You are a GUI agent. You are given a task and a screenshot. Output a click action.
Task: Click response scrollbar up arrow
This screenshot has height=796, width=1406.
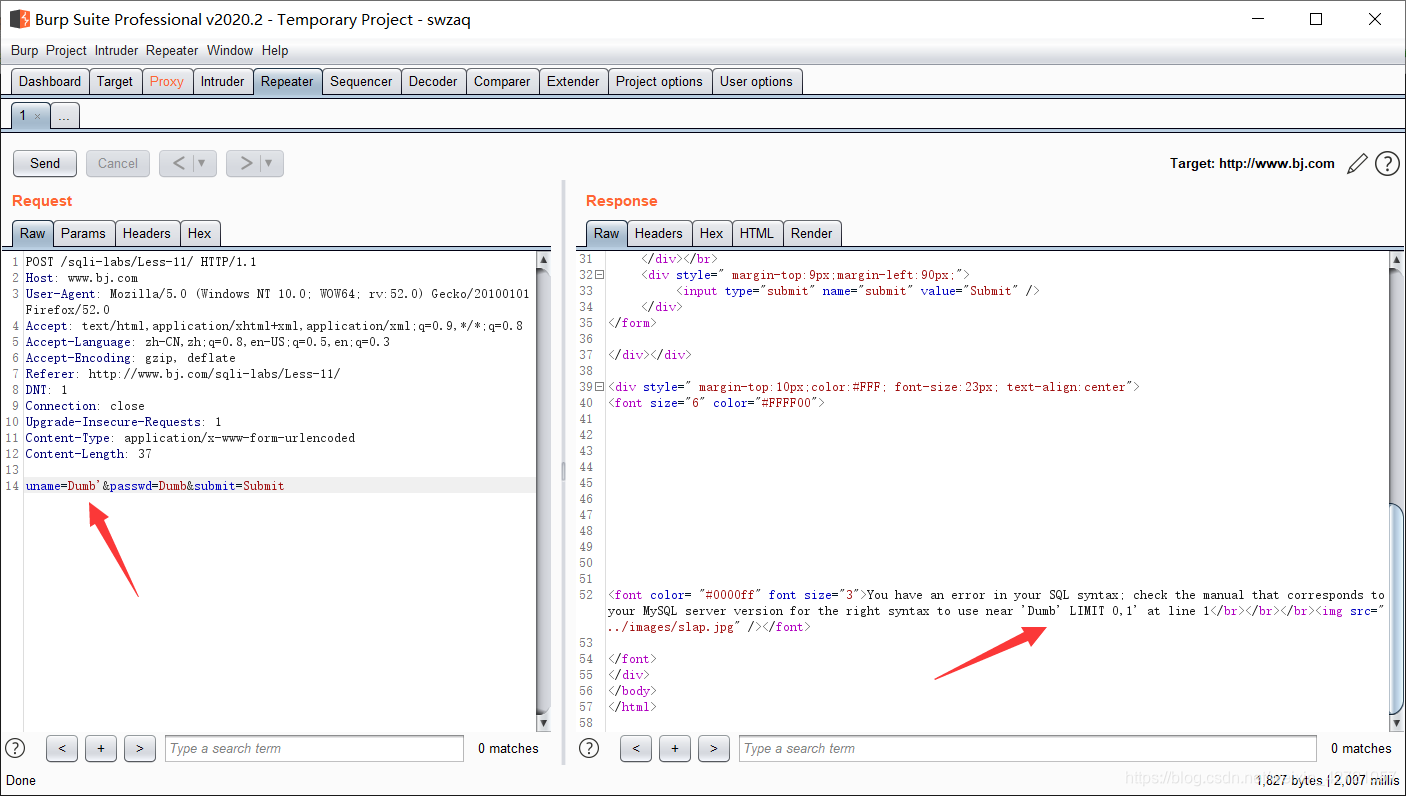(1397, 260)
